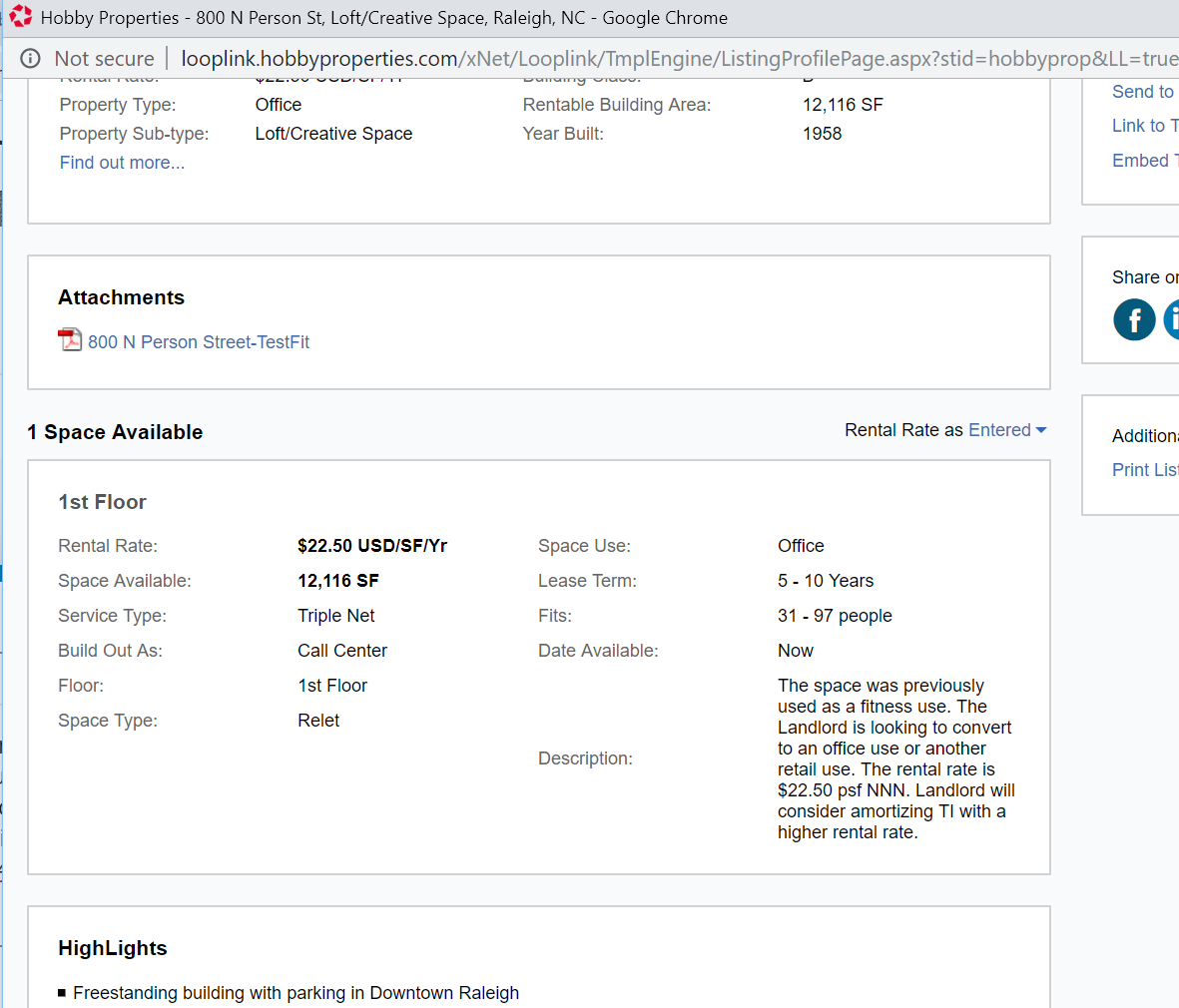Click the 1 Space Available heading
This screenshot has height=1008, width=1179.
(x=115, y=432)
